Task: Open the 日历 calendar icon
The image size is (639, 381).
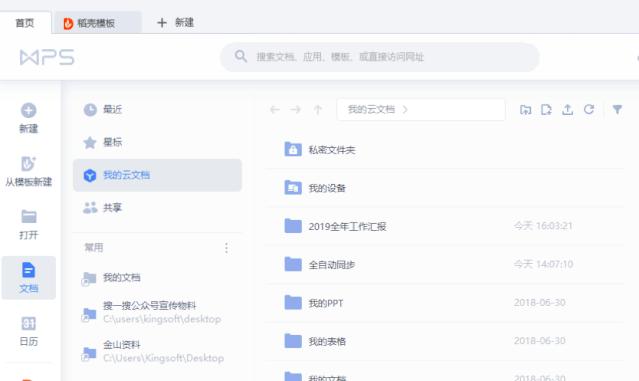Action: click(x=29, y=324)
